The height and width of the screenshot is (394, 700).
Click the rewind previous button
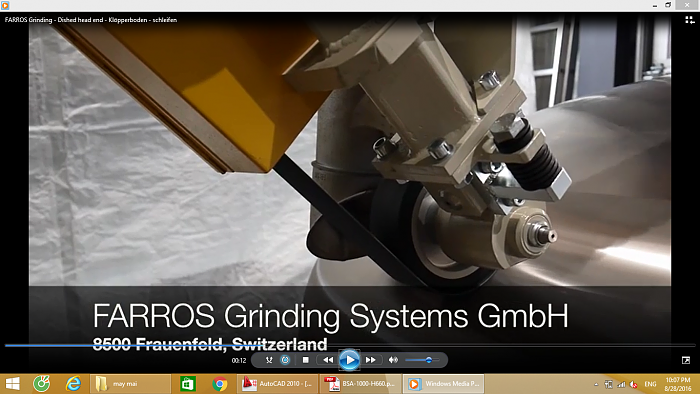point(328,360)
